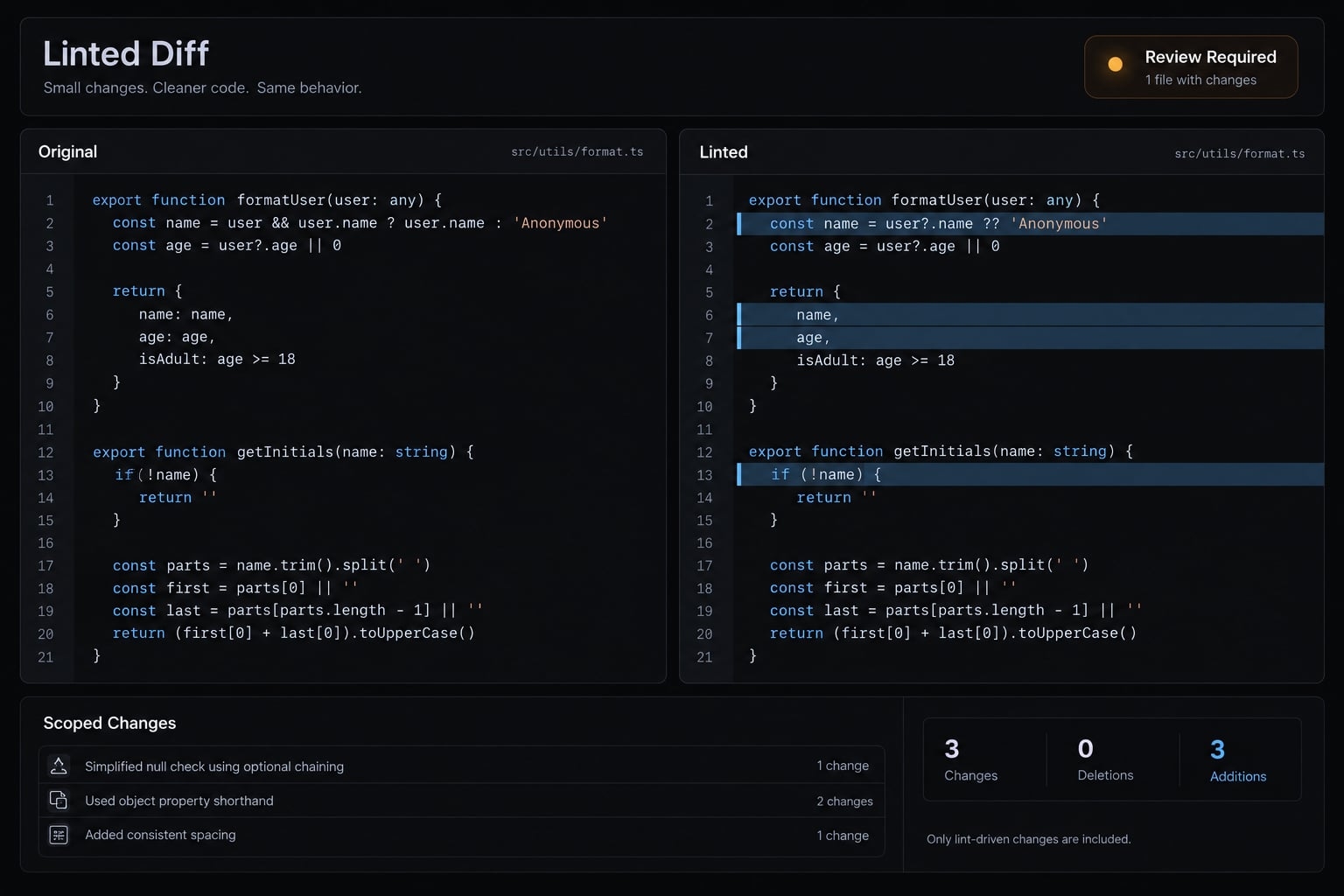Click 'Only lint-driven changes are included.' note

click(x=1028, y=839)
